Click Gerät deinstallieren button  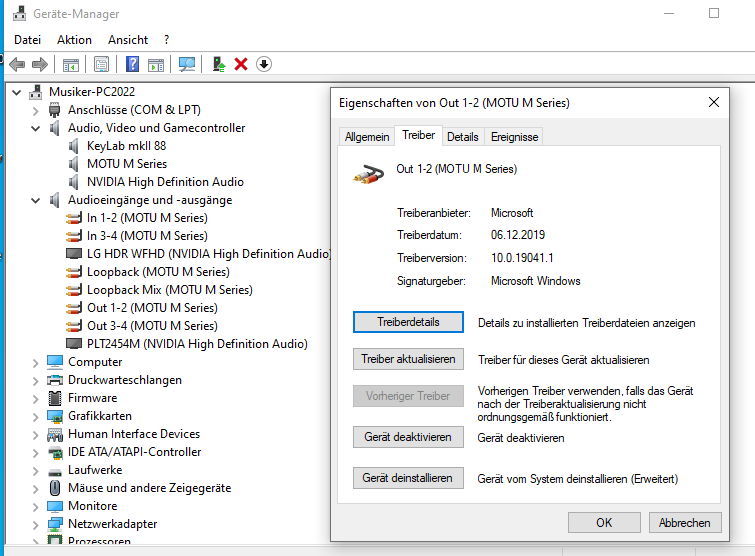pyautogui.click(x=408, y=478)
